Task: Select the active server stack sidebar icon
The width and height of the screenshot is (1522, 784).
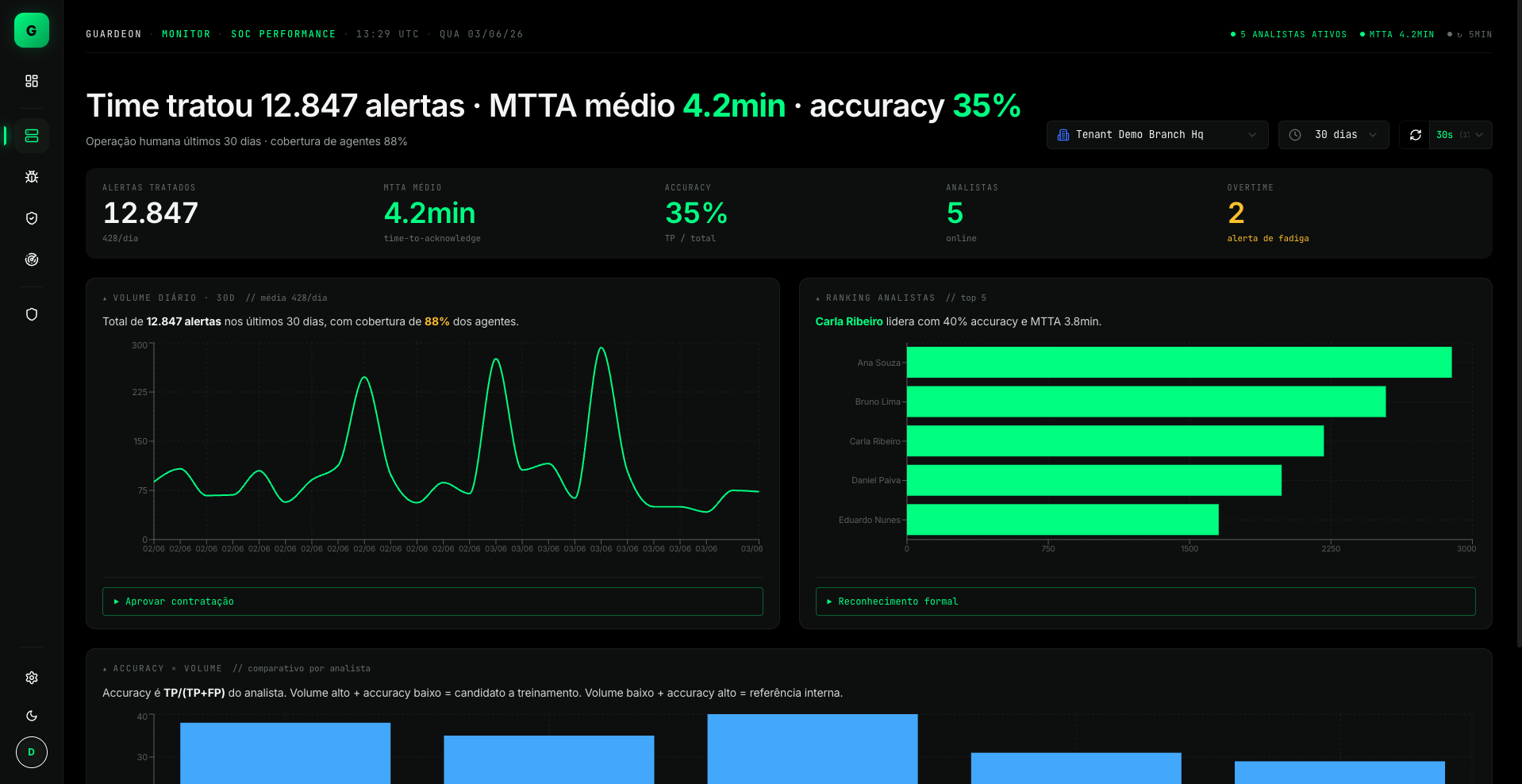Action: [32, 136]
